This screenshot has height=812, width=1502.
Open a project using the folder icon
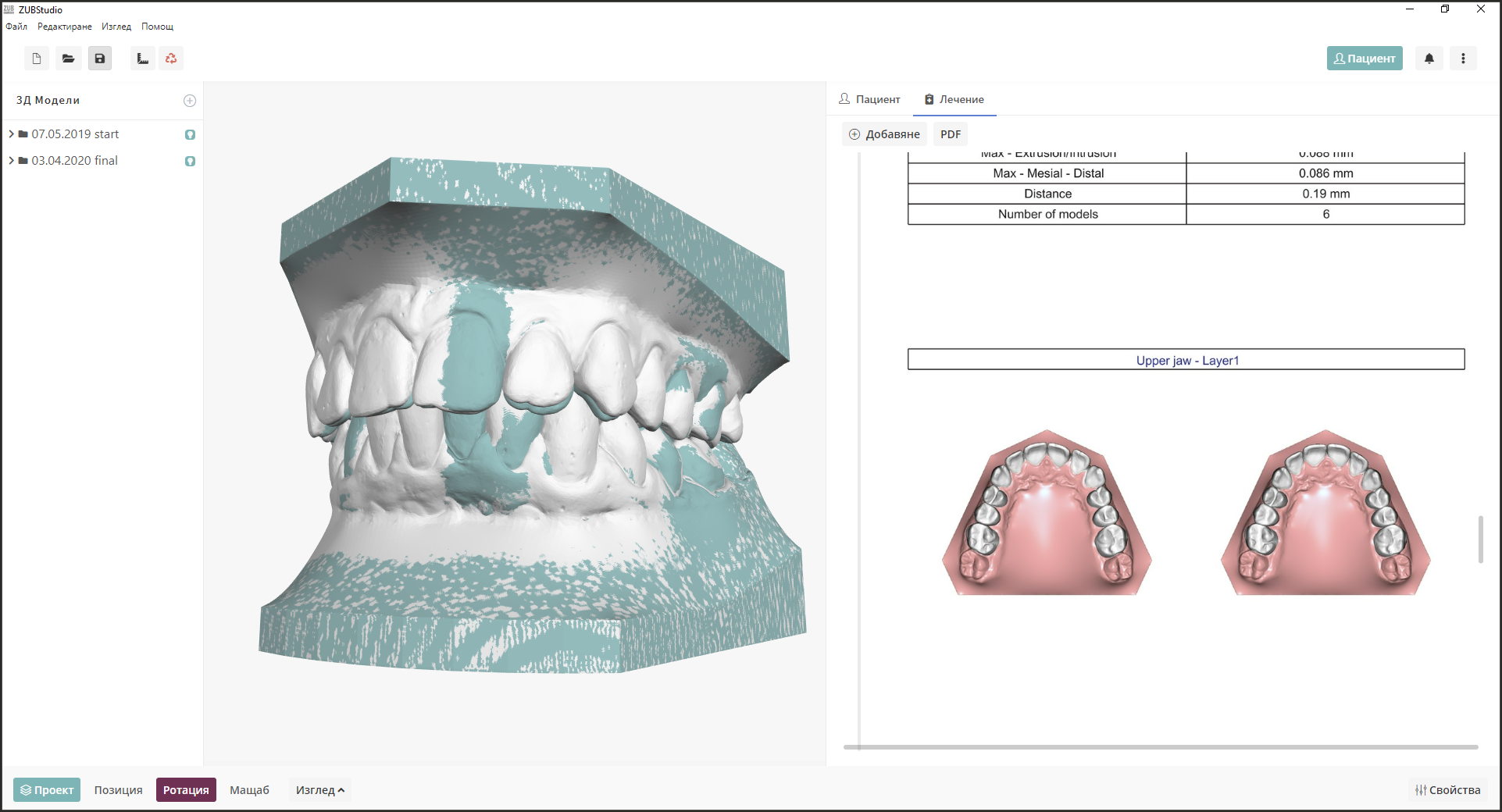[x=68, y=58]
